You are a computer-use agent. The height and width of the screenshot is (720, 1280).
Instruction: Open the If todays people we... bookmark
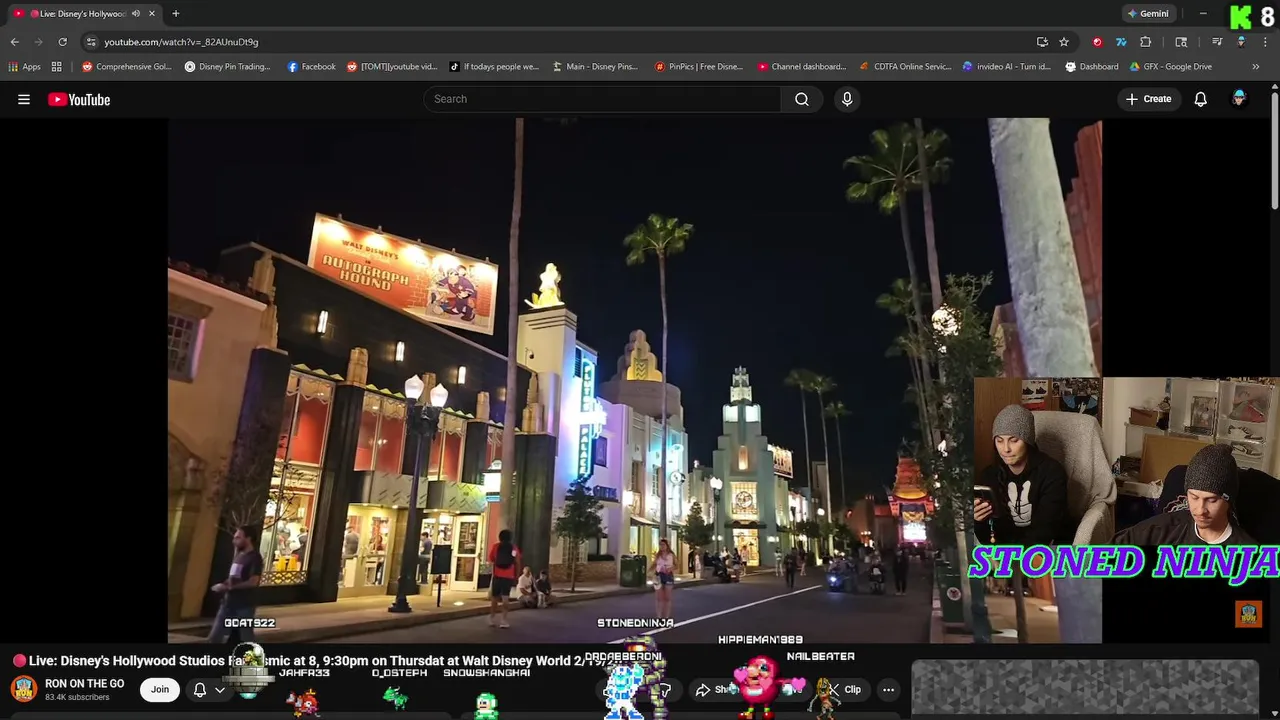pos(494,67)
